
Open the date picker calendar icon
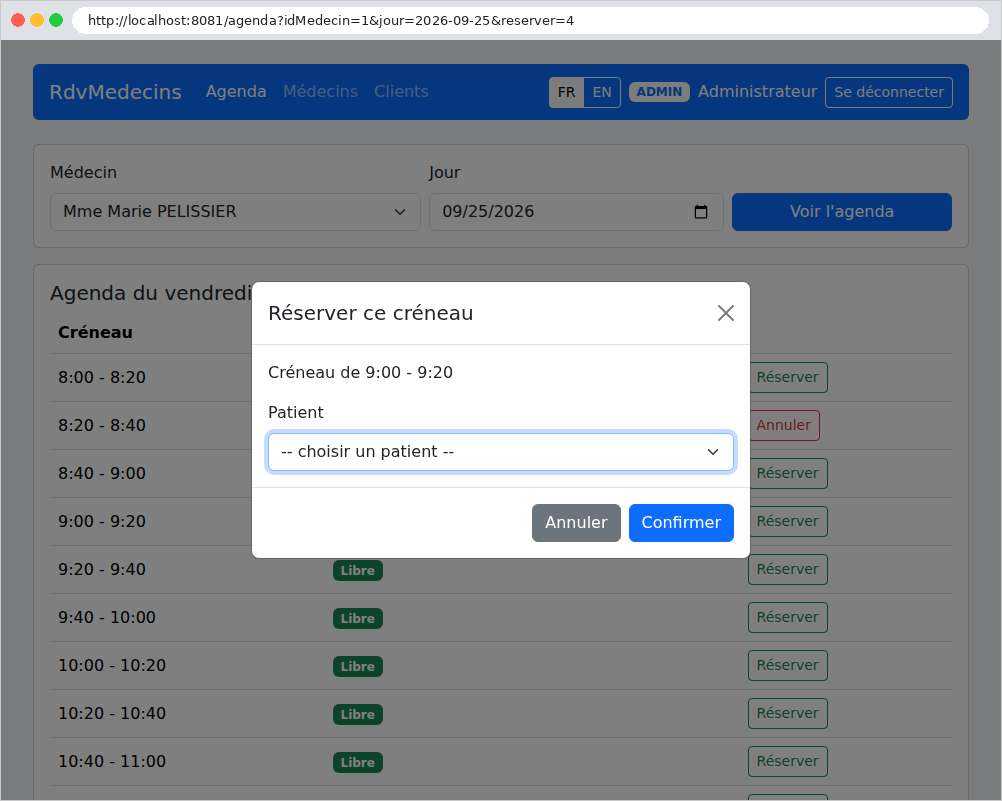(x=700, y=212)
